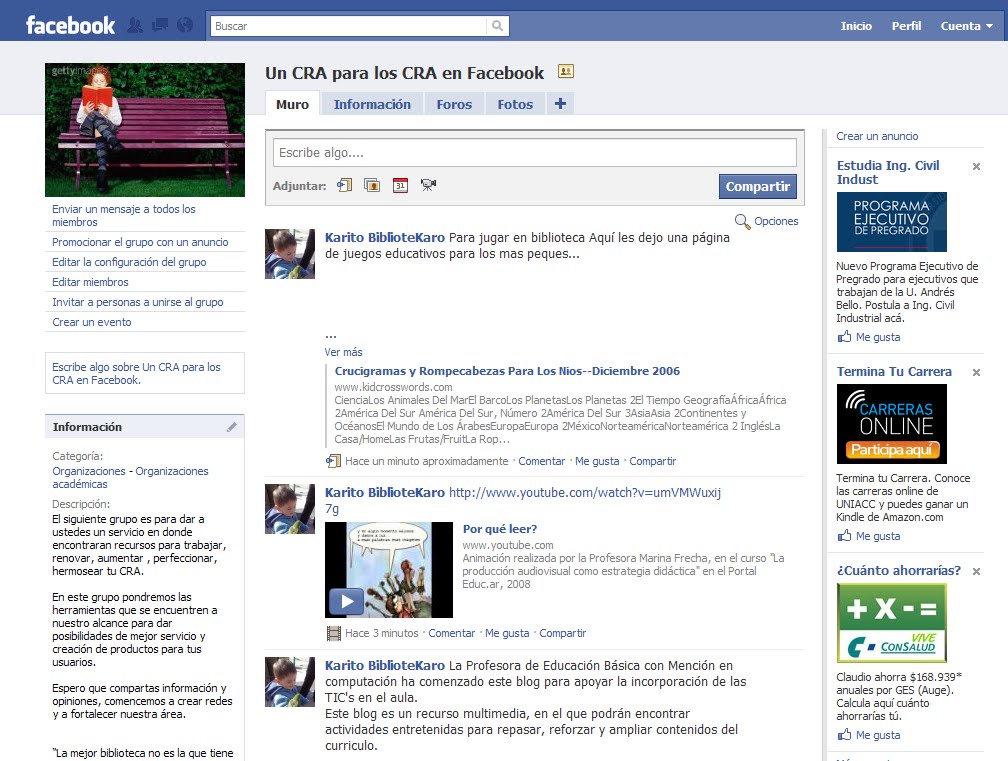Open Organizaciones académicas link
The image size is (1008, 761).
(130, 478)
